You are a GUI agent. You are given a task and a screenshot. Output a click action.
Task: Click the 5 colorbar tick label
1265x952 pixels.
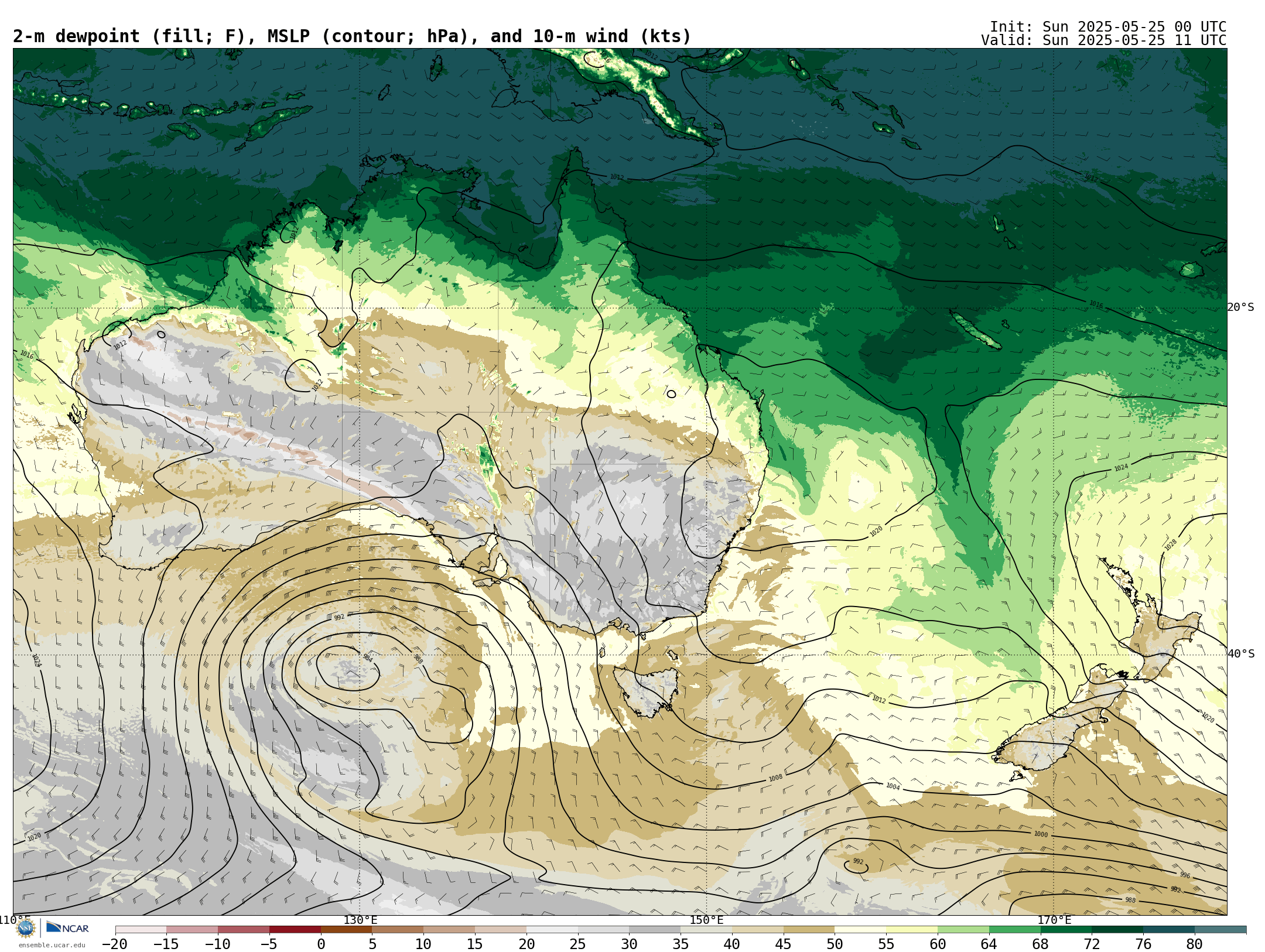pos(372,944)
